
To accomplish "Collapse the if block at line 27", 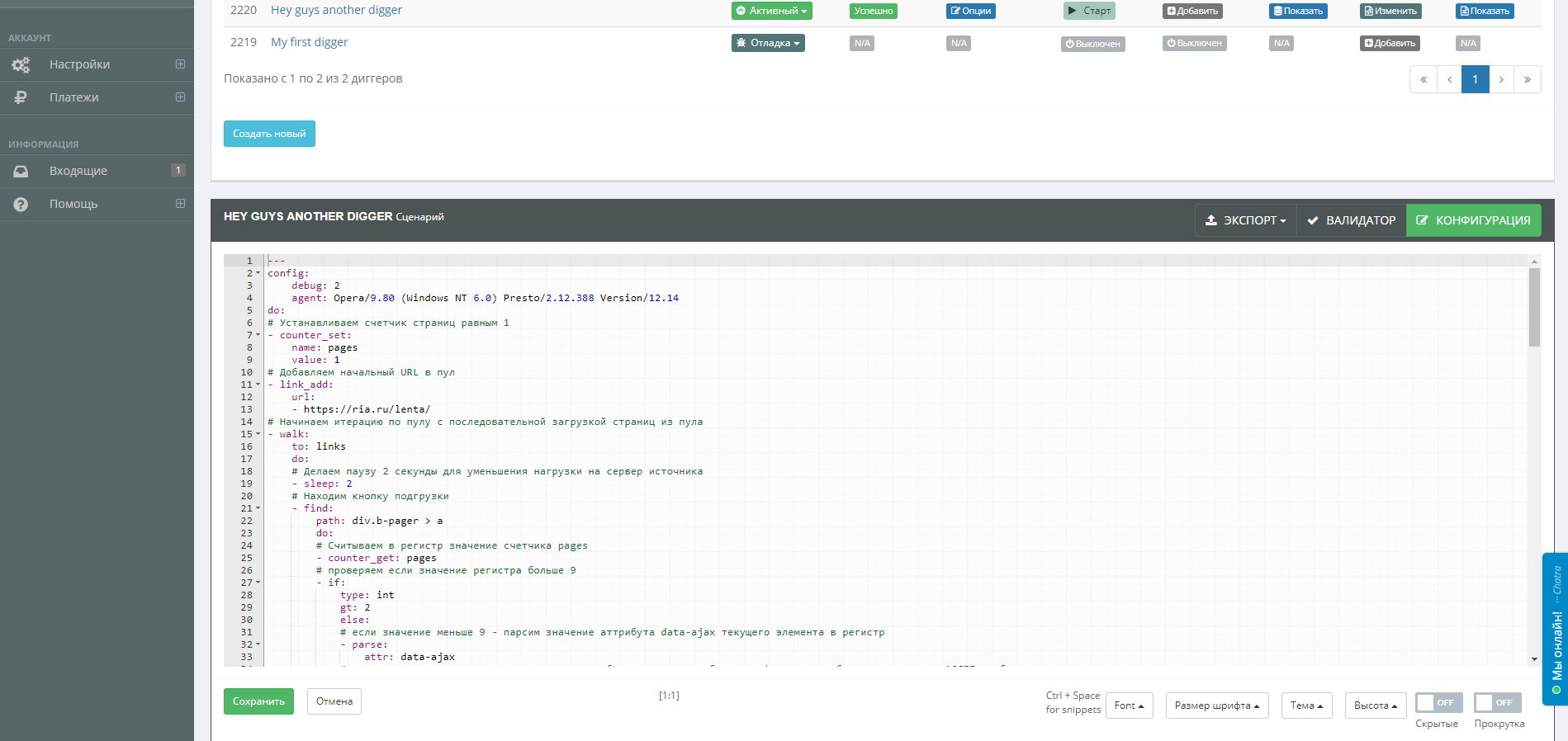I will click(258, 583).
